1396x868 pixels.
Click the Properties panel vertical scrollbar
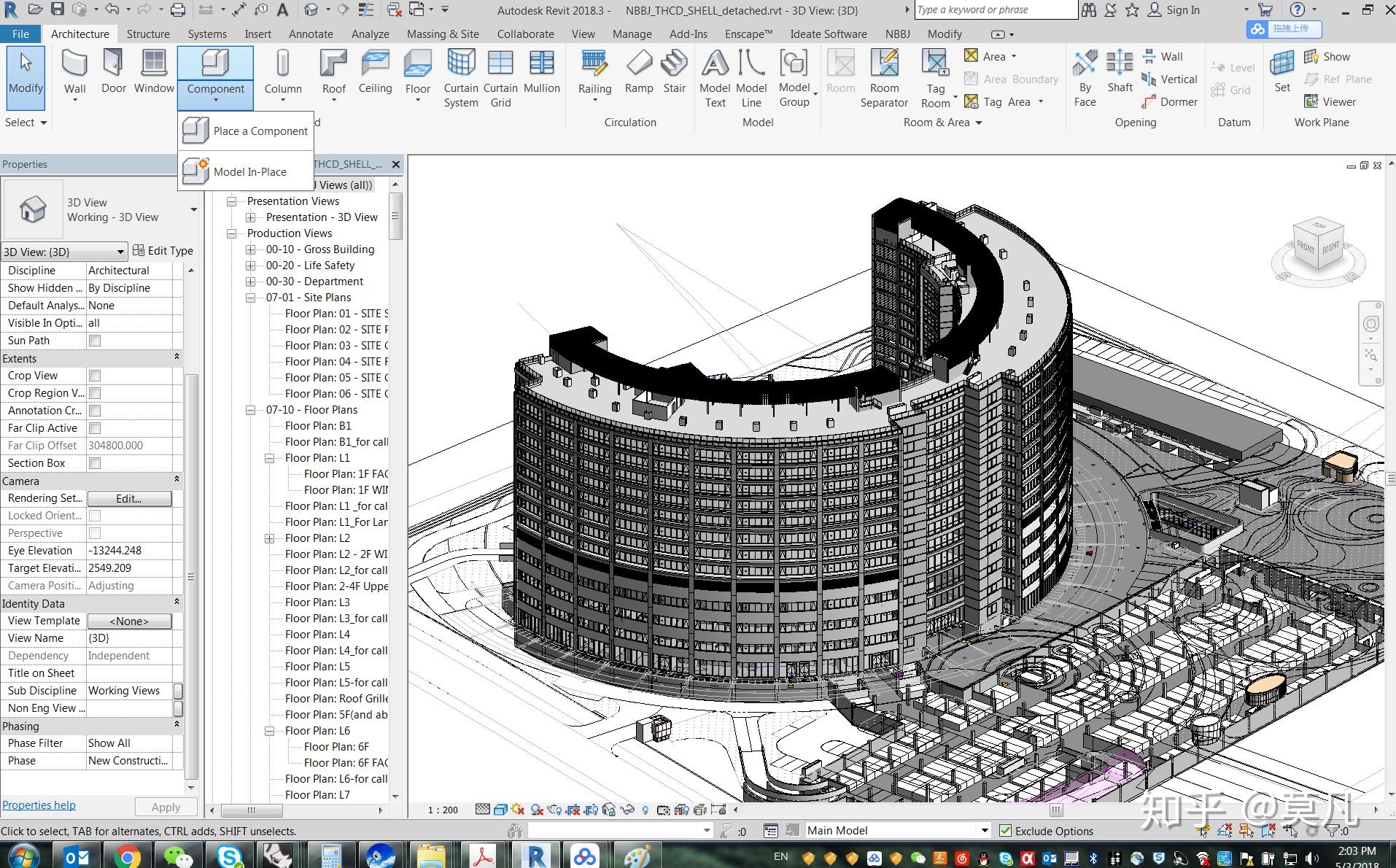pos(192,576)
